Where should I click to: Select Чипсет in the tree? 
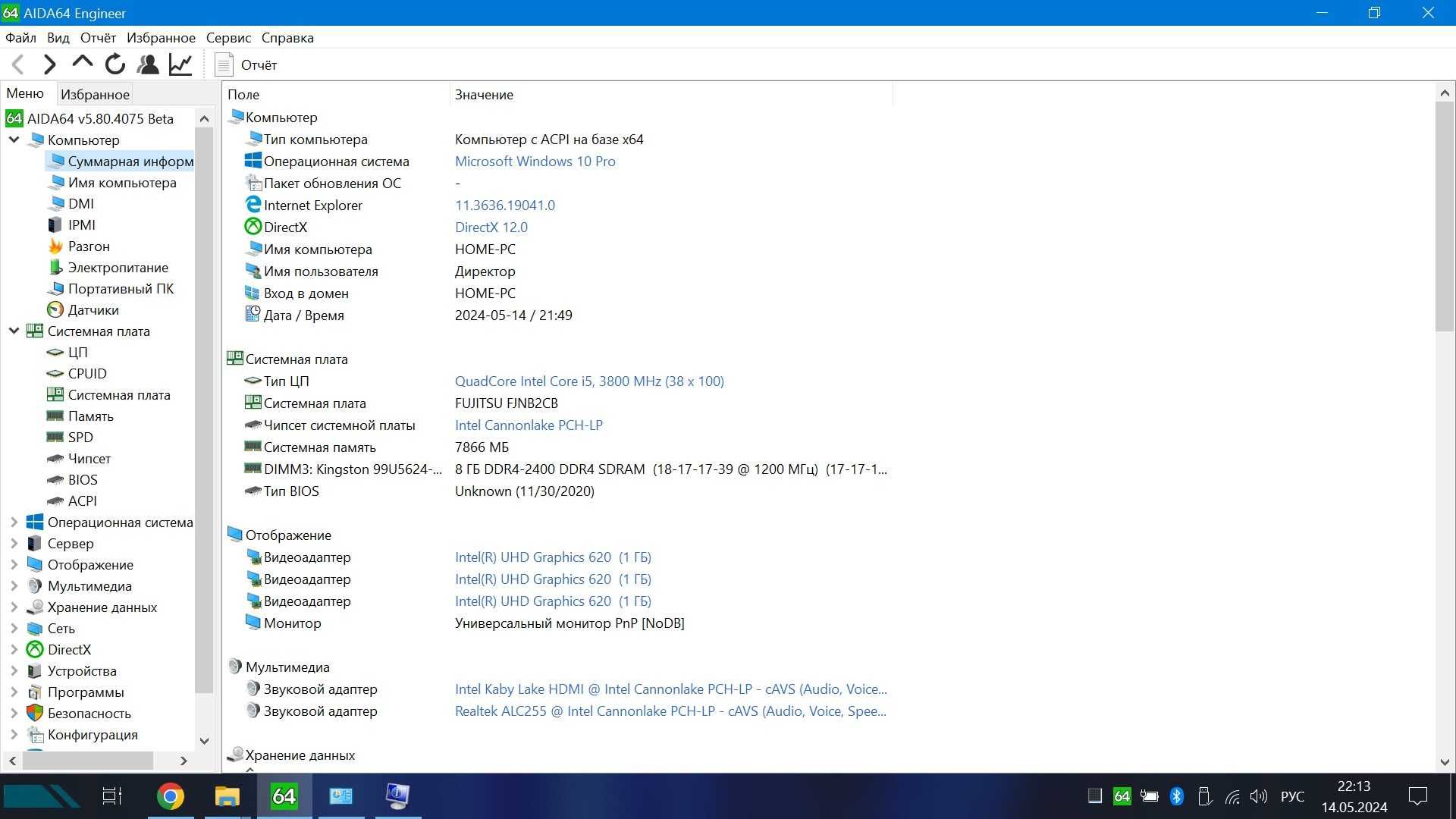pos(89,459)
